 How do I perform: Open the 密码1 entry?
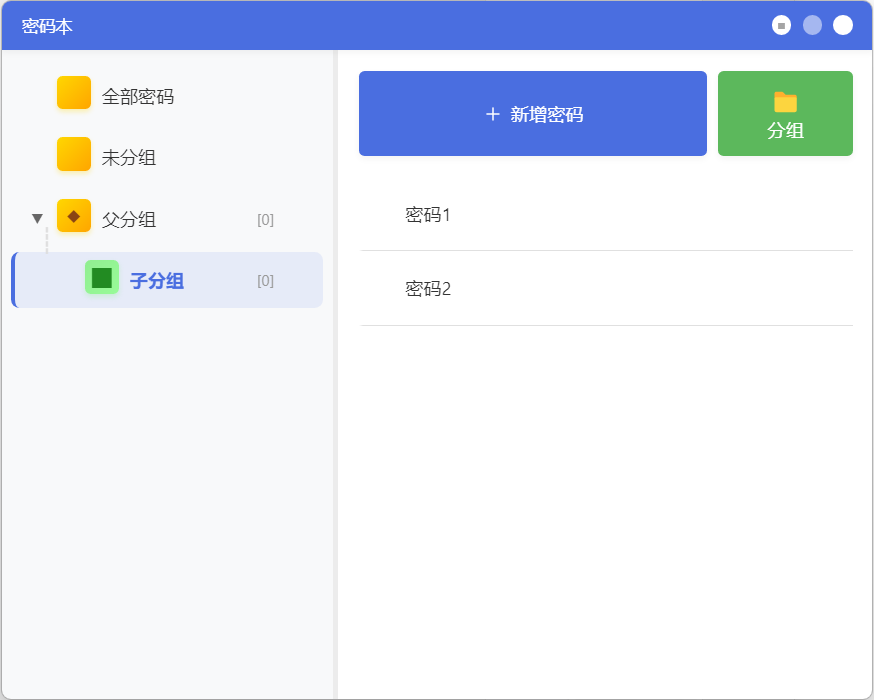tap(428, 214)
